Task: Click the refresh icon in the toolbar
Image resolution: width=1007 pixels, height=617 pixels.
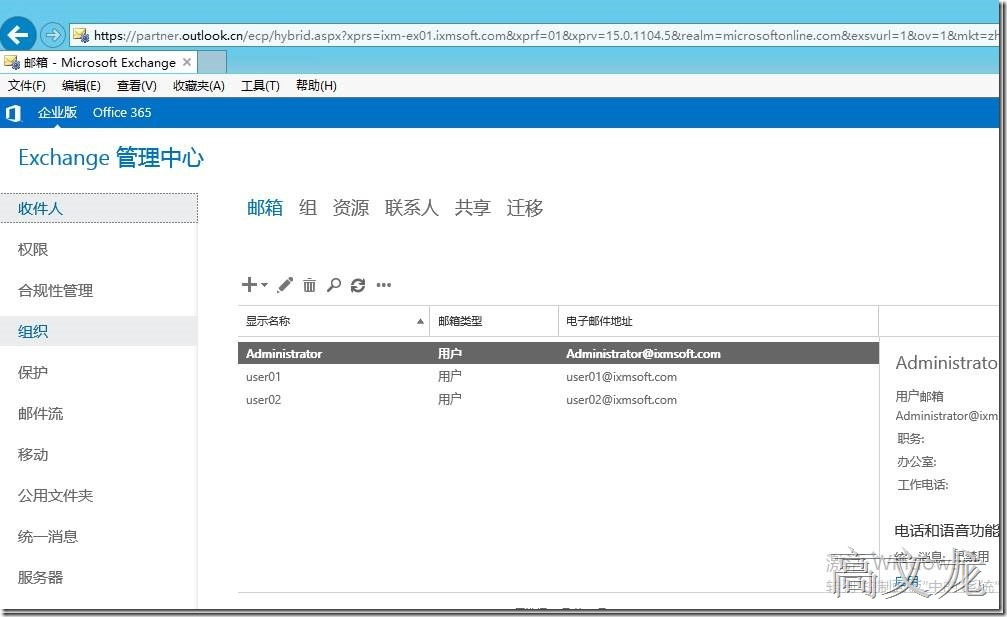Action: coord(358,285)
